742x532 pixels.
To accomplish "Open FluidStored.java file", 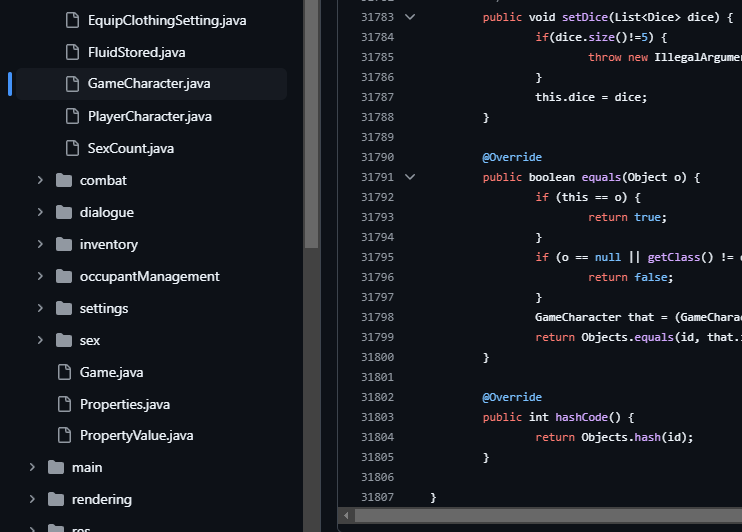I will [x=136, y=52].
